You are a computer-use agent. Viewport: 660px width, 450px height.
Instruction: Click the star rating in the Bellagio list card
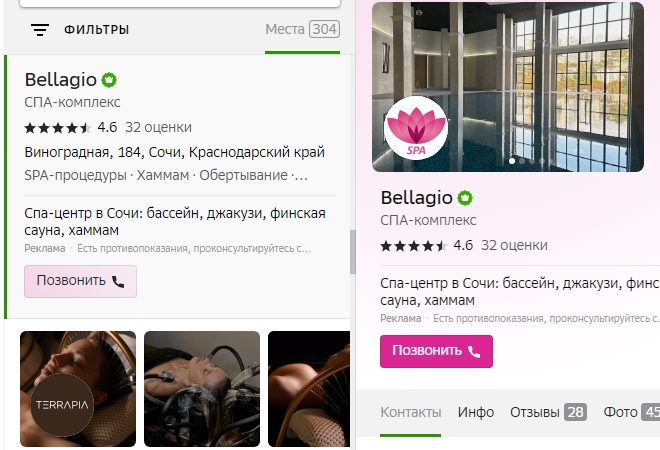point(58,128)
